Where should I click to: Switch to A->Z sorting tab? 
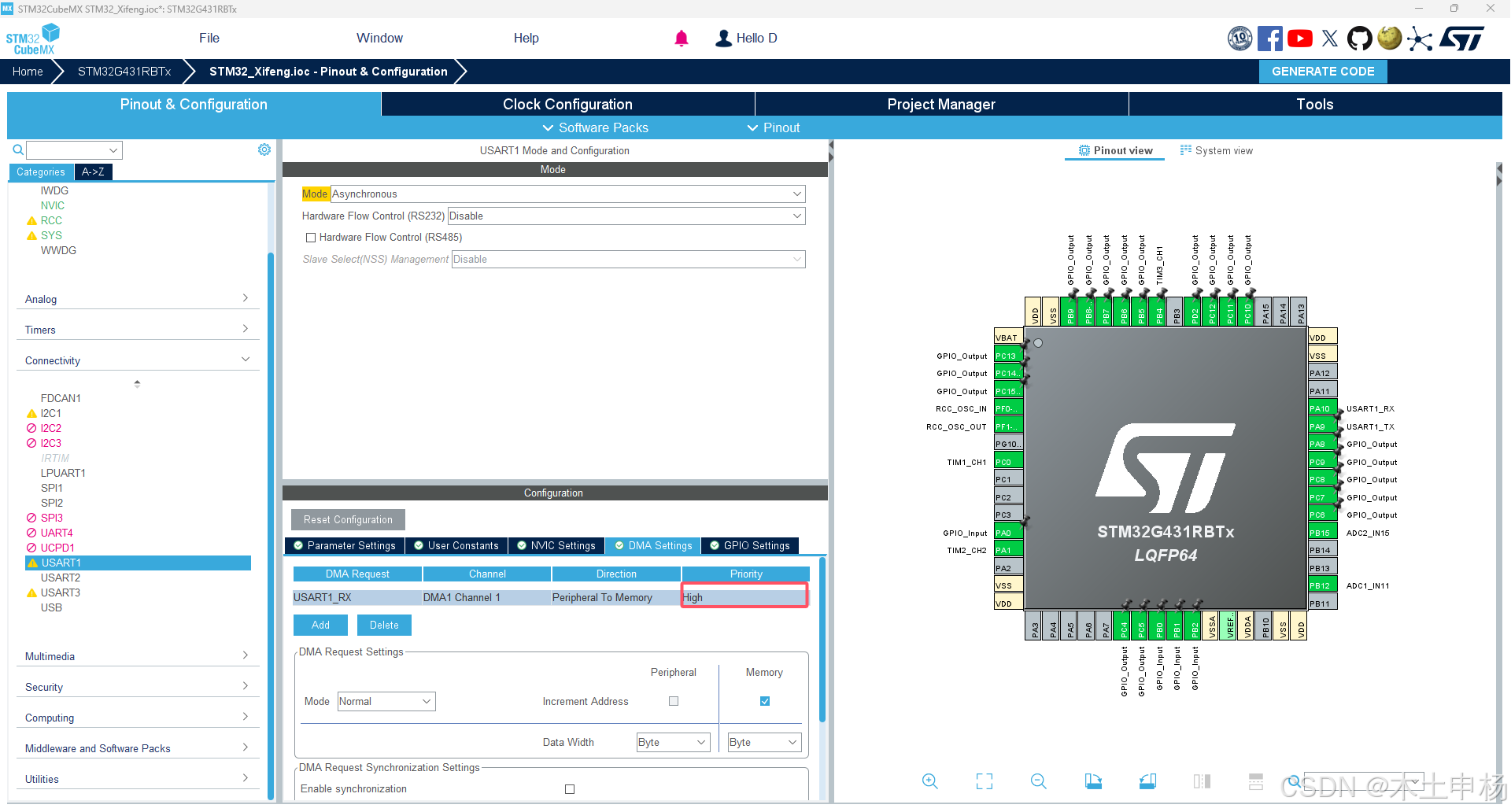point(93,172)
